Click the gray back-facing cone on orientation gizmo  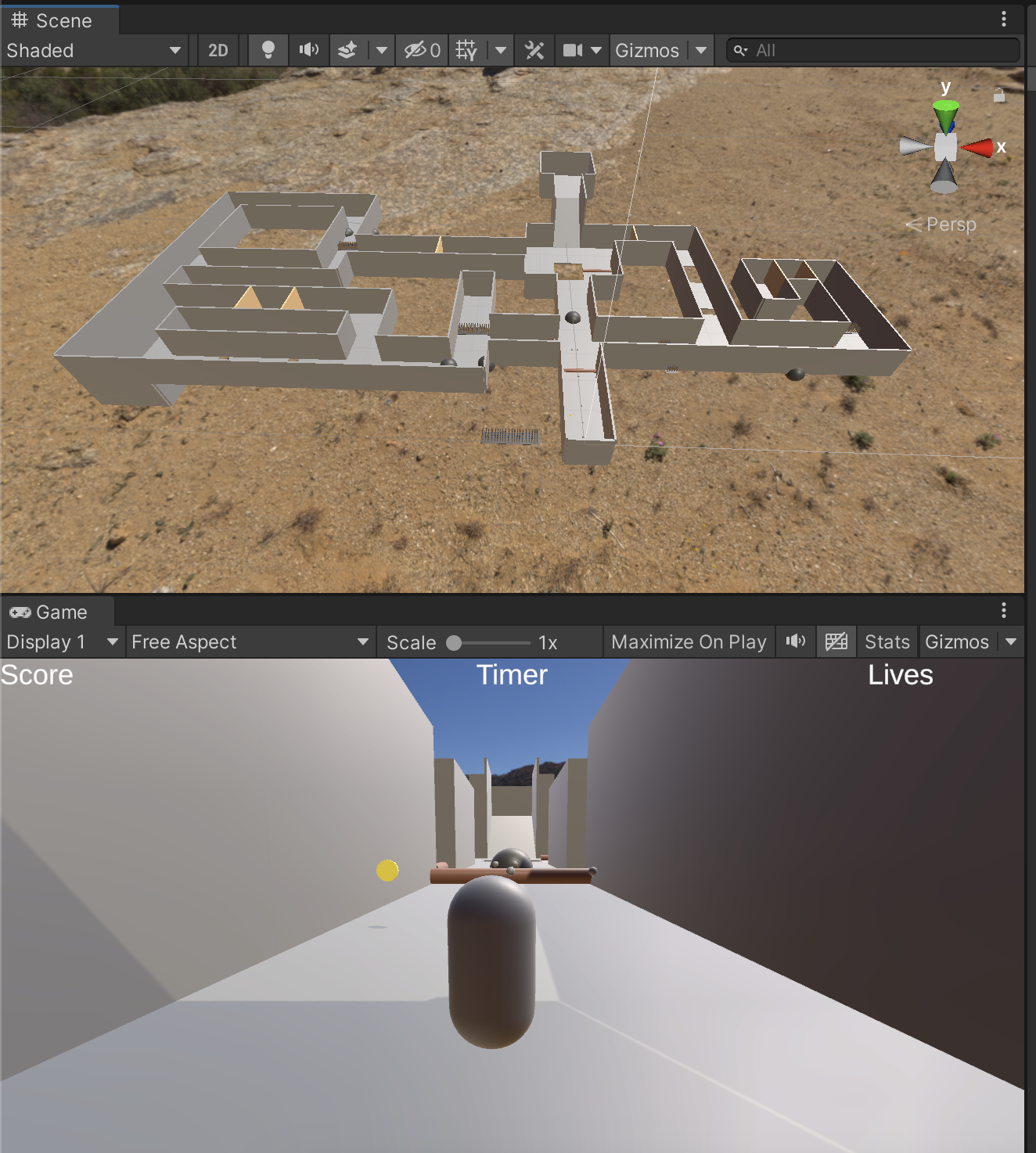[944, 177]
